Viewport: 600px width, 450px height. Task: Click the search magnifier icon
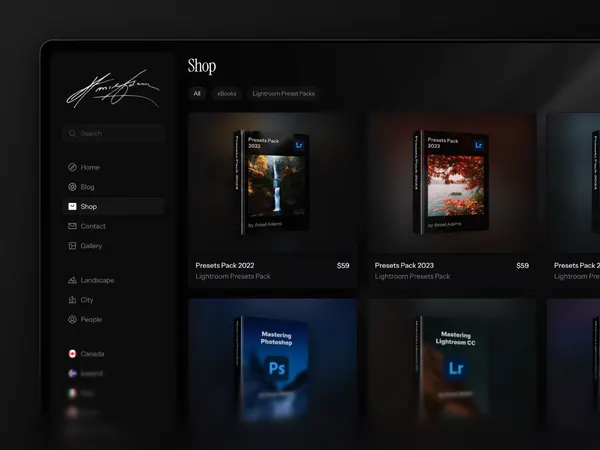[x=72, y=133]
